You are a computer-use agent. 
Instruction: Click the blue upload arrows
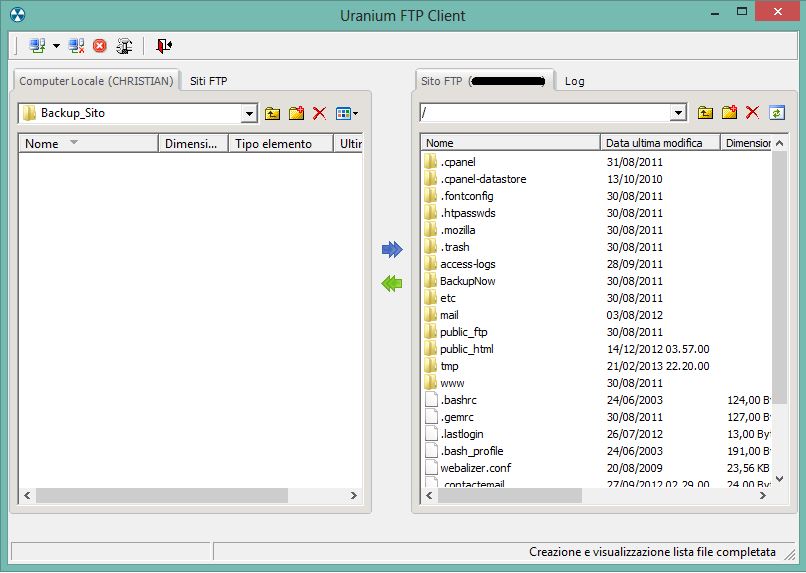[392, 250]
